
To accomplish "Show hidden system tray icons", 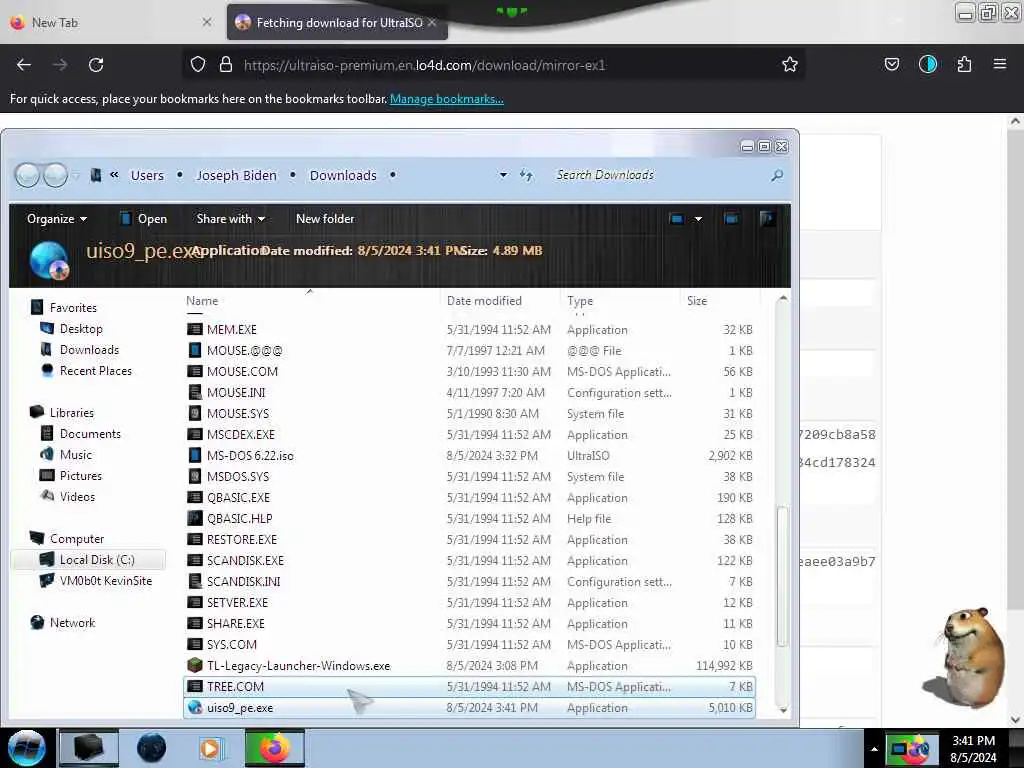I will [874, 749].
